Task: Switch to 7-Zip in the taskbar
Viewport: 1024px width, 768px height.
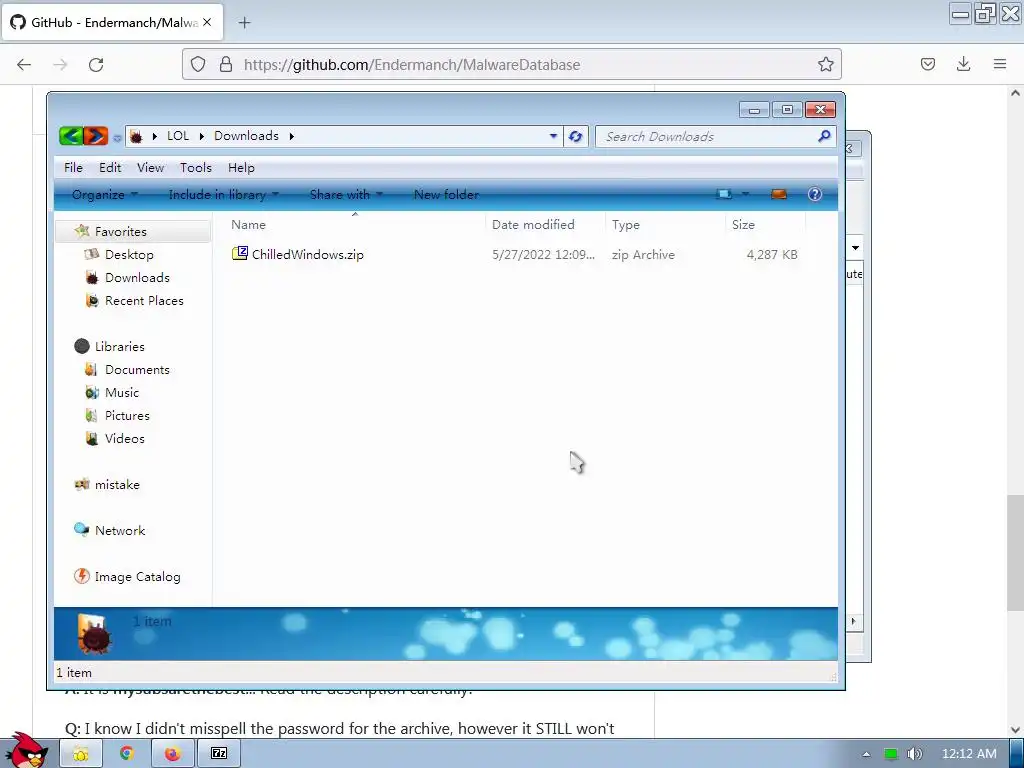Action: 219,754
